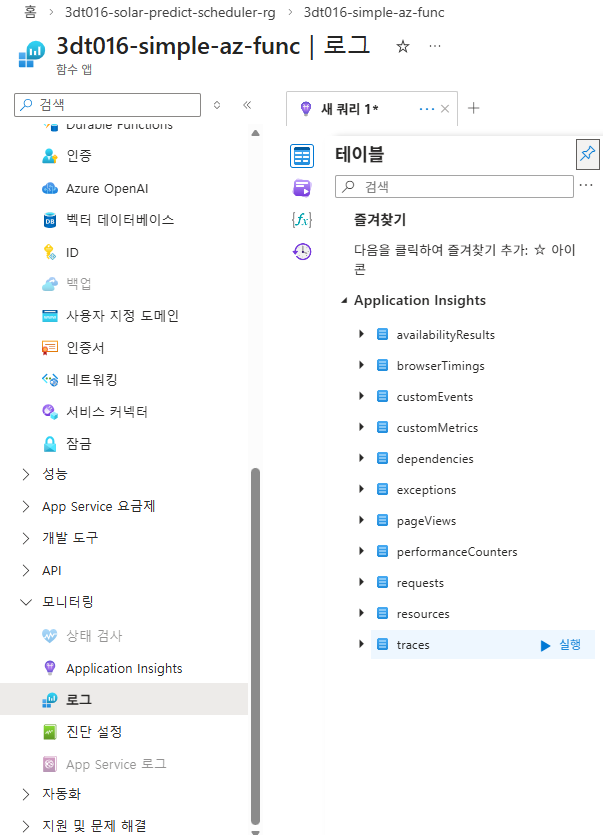Run the traces table query via 실행
This screenshot has width=603, height=835.
(x=561, y=645)
